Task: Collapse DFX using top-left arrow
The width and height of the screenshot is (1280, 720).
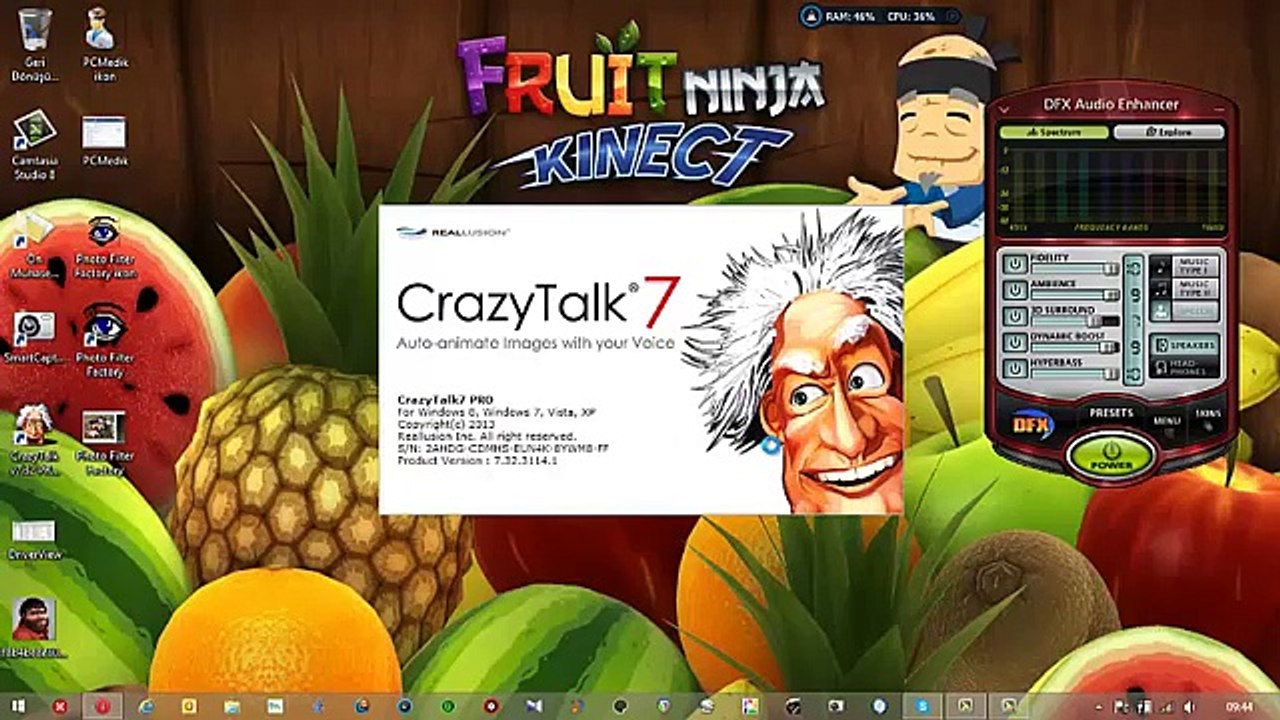Action: point(1004,108)
